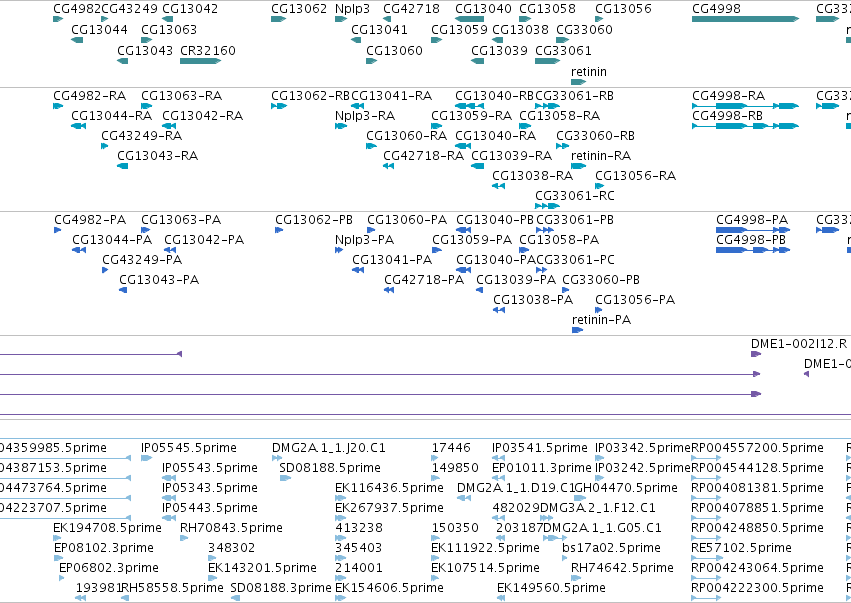Click protein CG42718-PA

pos(424,280)
